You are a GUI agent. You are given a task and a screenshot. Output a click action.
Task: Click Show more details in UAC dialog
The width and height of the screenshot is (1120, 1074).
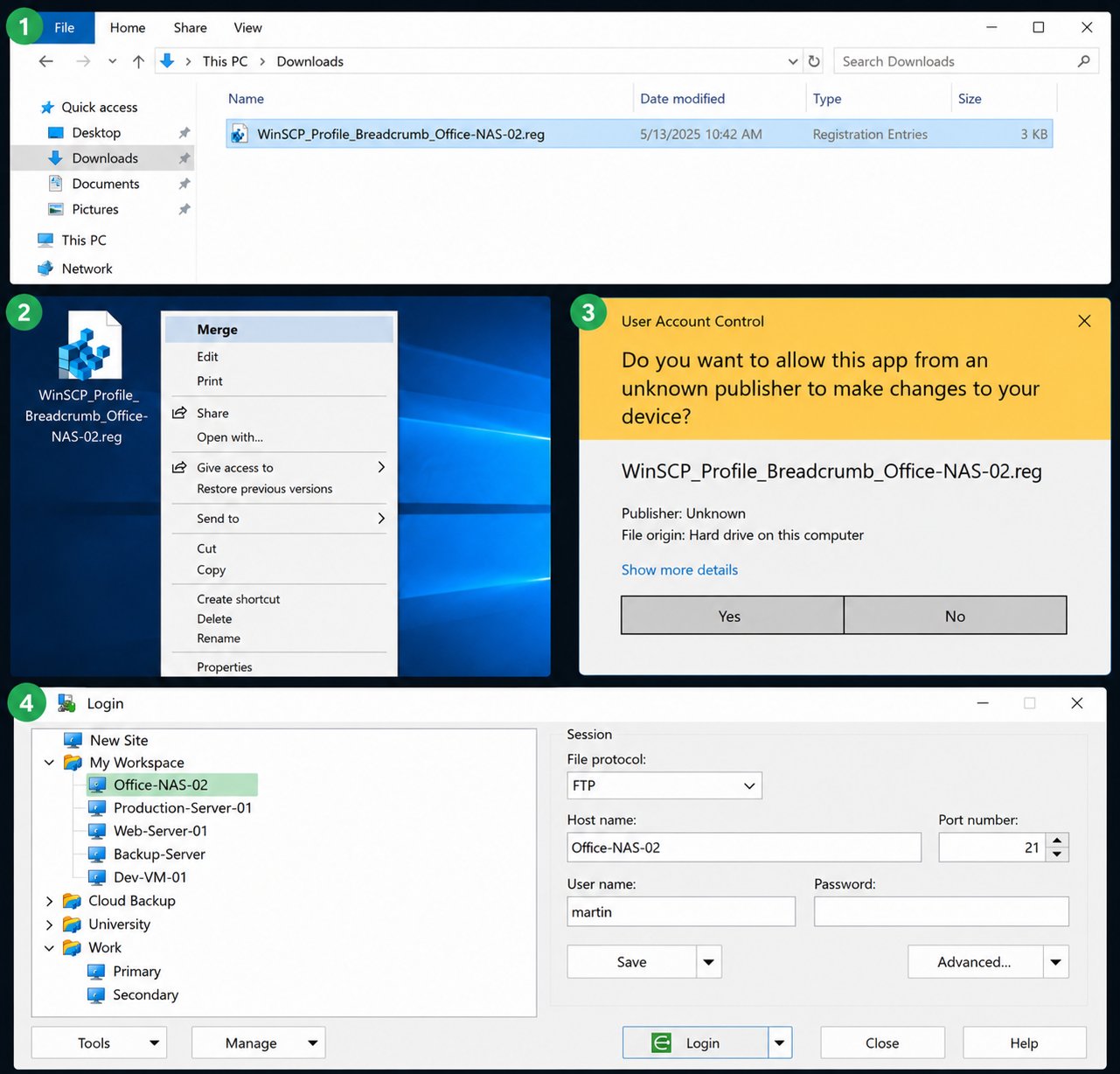pos(679,569)
